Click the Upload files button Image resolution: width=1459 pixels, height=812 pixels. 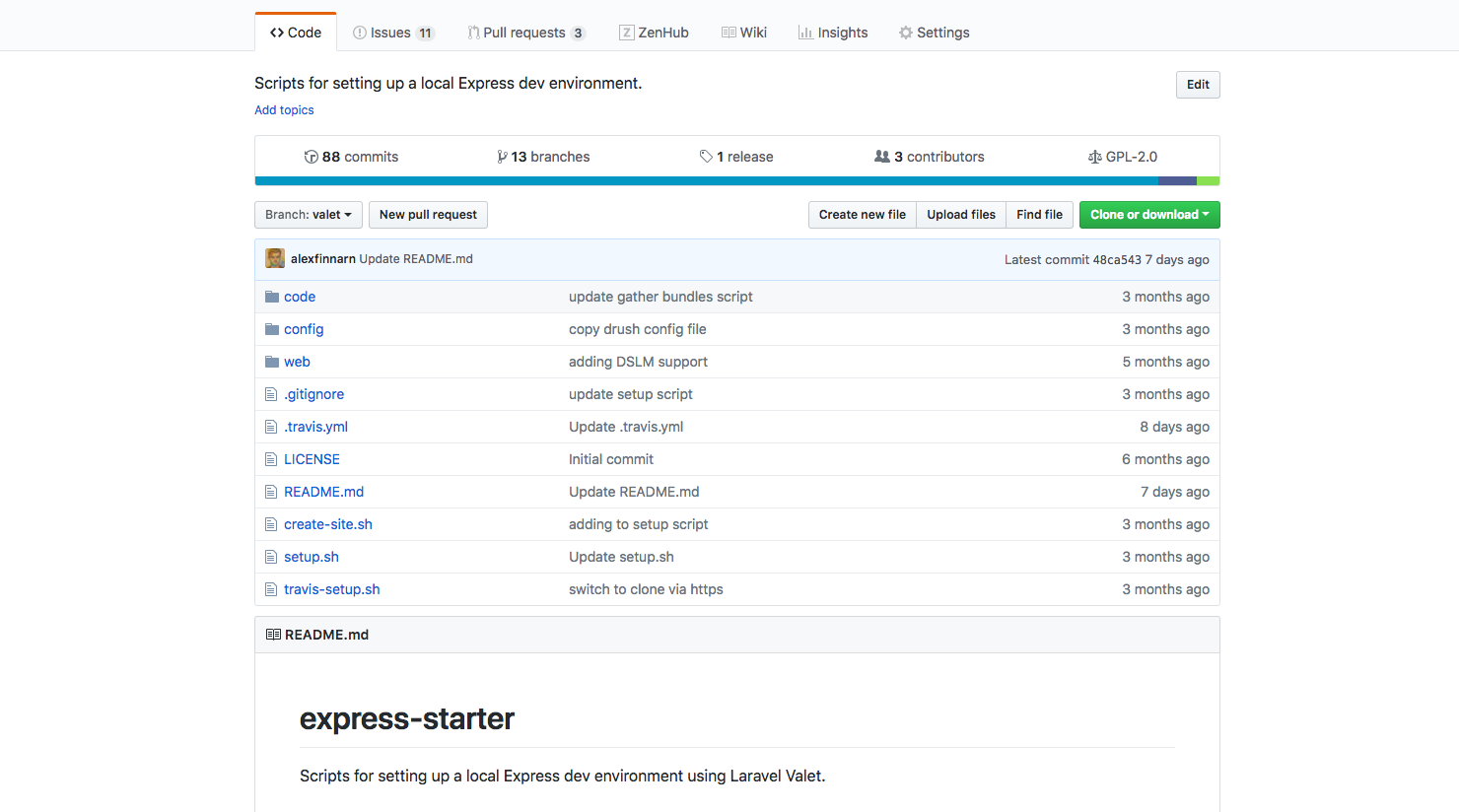pyautogui.click(x=961, y=215)
